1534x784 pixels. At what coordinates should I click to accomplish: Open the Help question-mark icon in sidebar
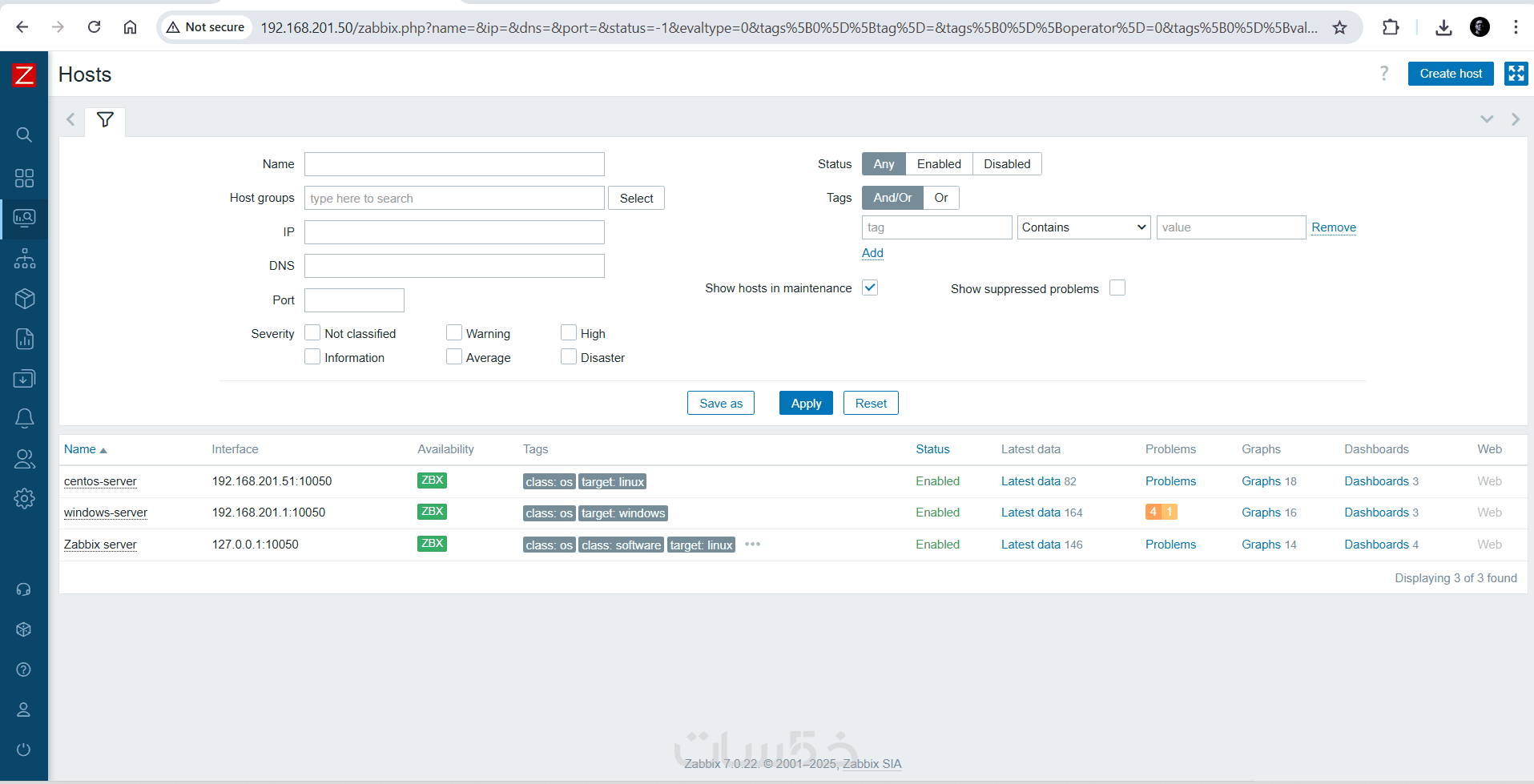point(24,669)
